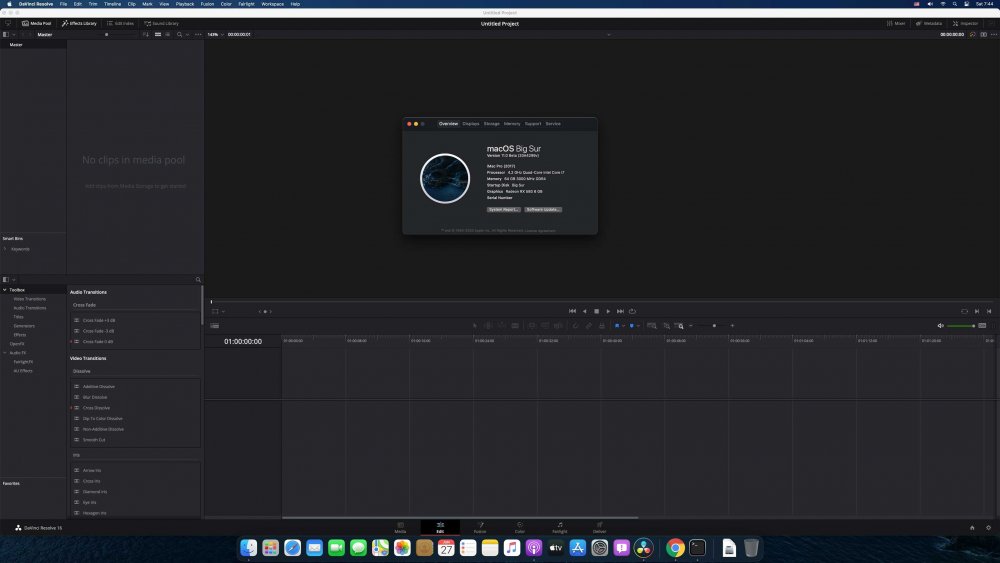Switch to the Media page tab
Viewport: 1000px width, 563px height.
400,527
